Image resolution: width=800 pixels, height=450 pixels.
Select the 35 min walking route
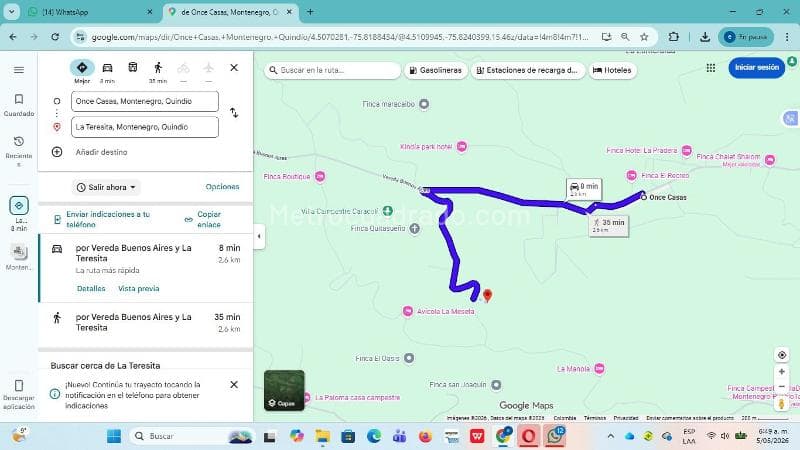[145, 322]
